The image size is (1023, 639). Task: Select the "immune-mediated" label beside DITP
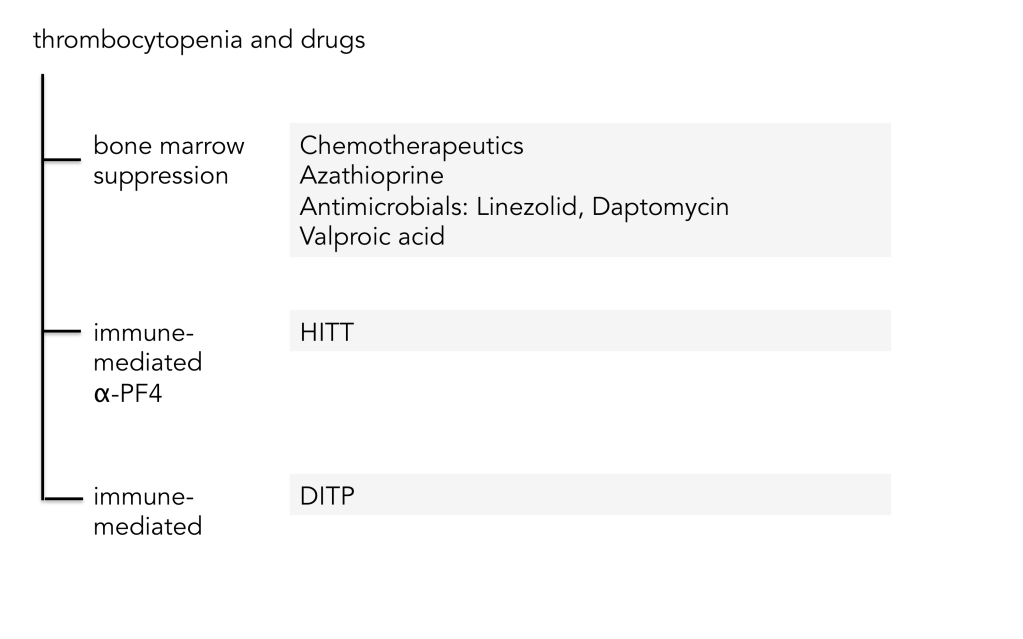click(148, 511)
